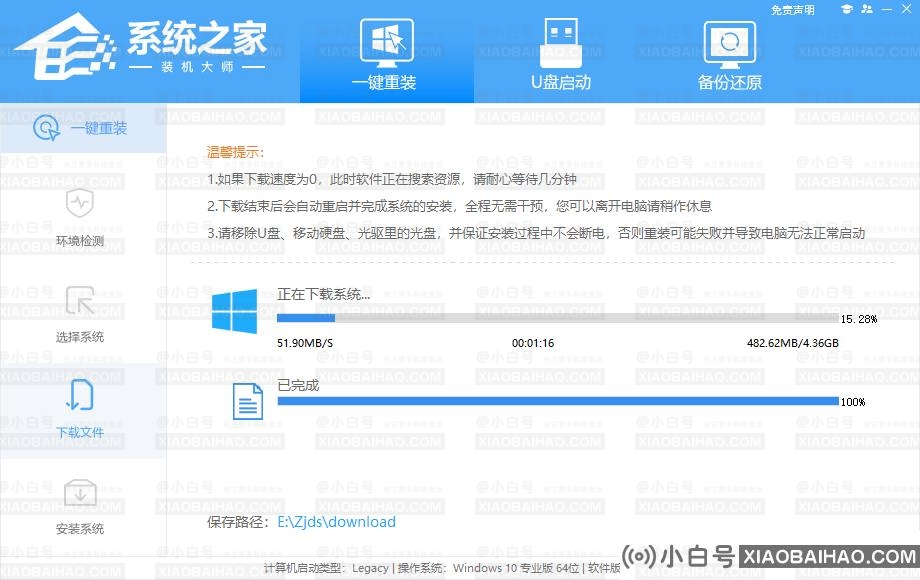The width and height of the screenshot is (920, 580).
Task: Click the document icon beside 已完成
Action: [x=248, y=402]
